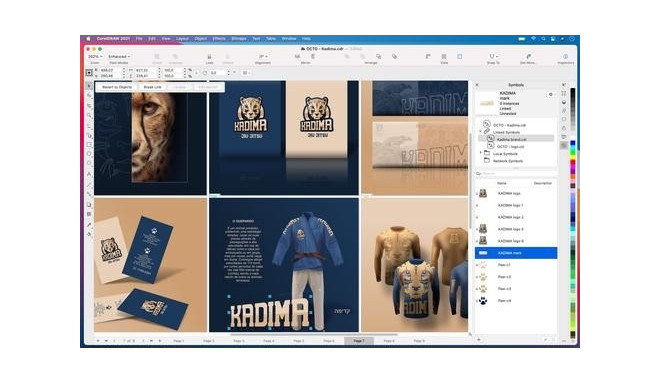Sort symbols by Name column header

click(502, 183)
